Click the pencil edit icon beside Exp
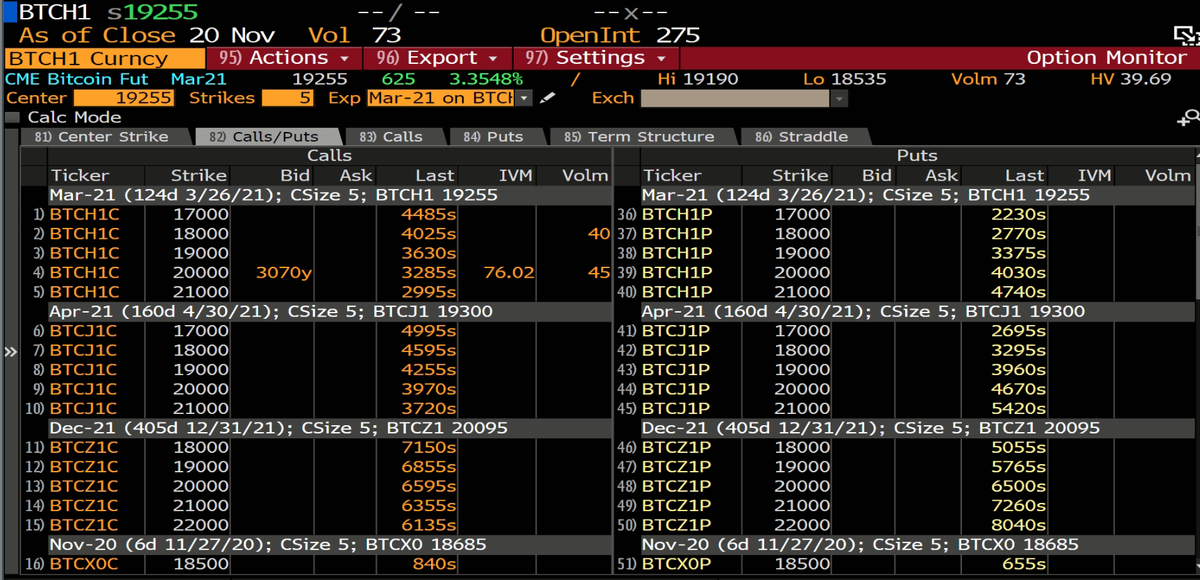 (x=545, y=98)
